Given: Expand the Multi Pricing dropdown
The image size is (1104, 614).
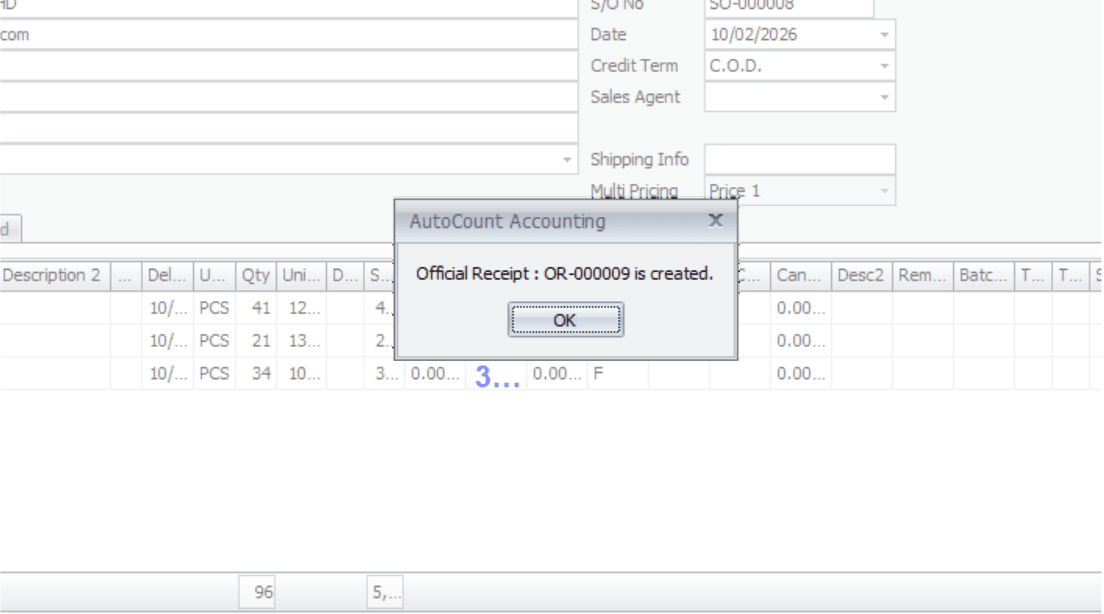Looking at the screenshot, I should 884,191.
